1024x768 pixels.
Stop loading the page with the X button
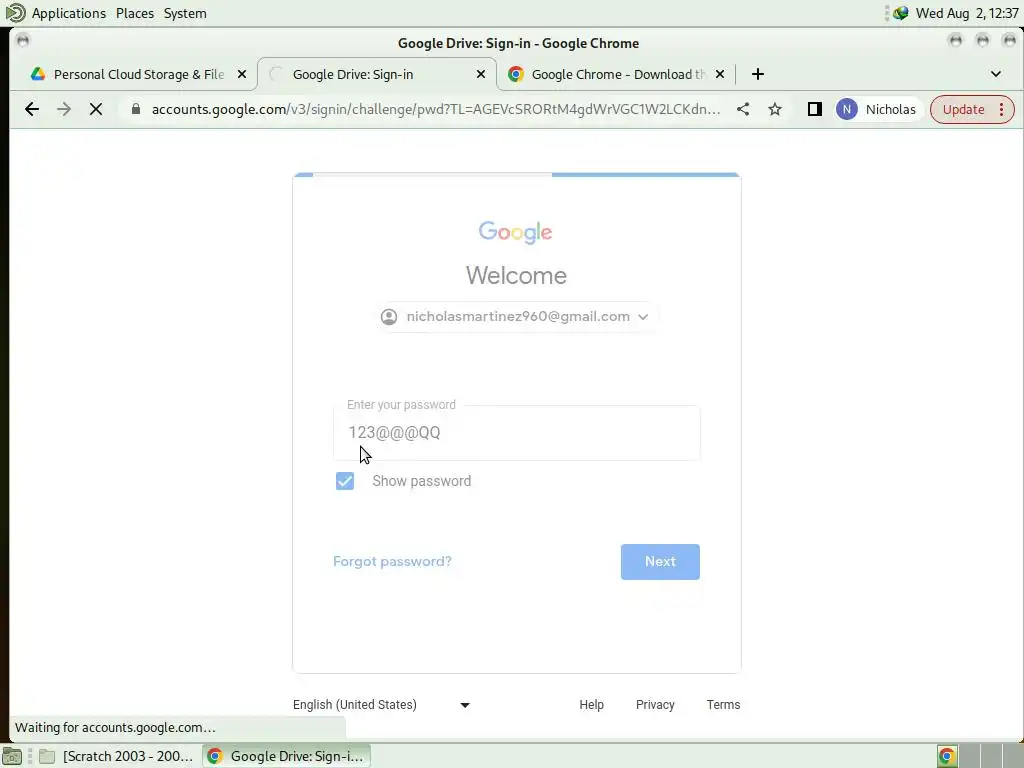point(95,109)
